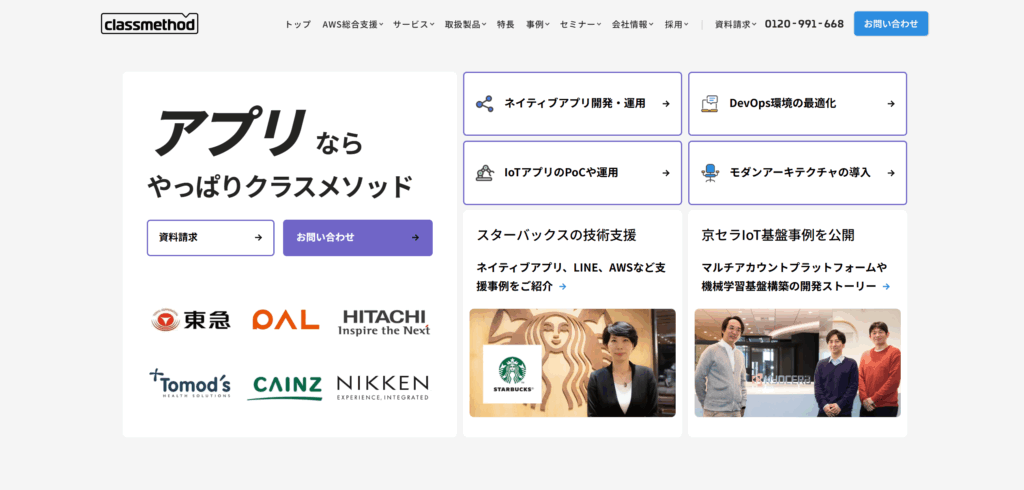Open the スターバックスの技術支援 heading
The width and height of the screenshot is (1024, 490).
pos(556,235)
